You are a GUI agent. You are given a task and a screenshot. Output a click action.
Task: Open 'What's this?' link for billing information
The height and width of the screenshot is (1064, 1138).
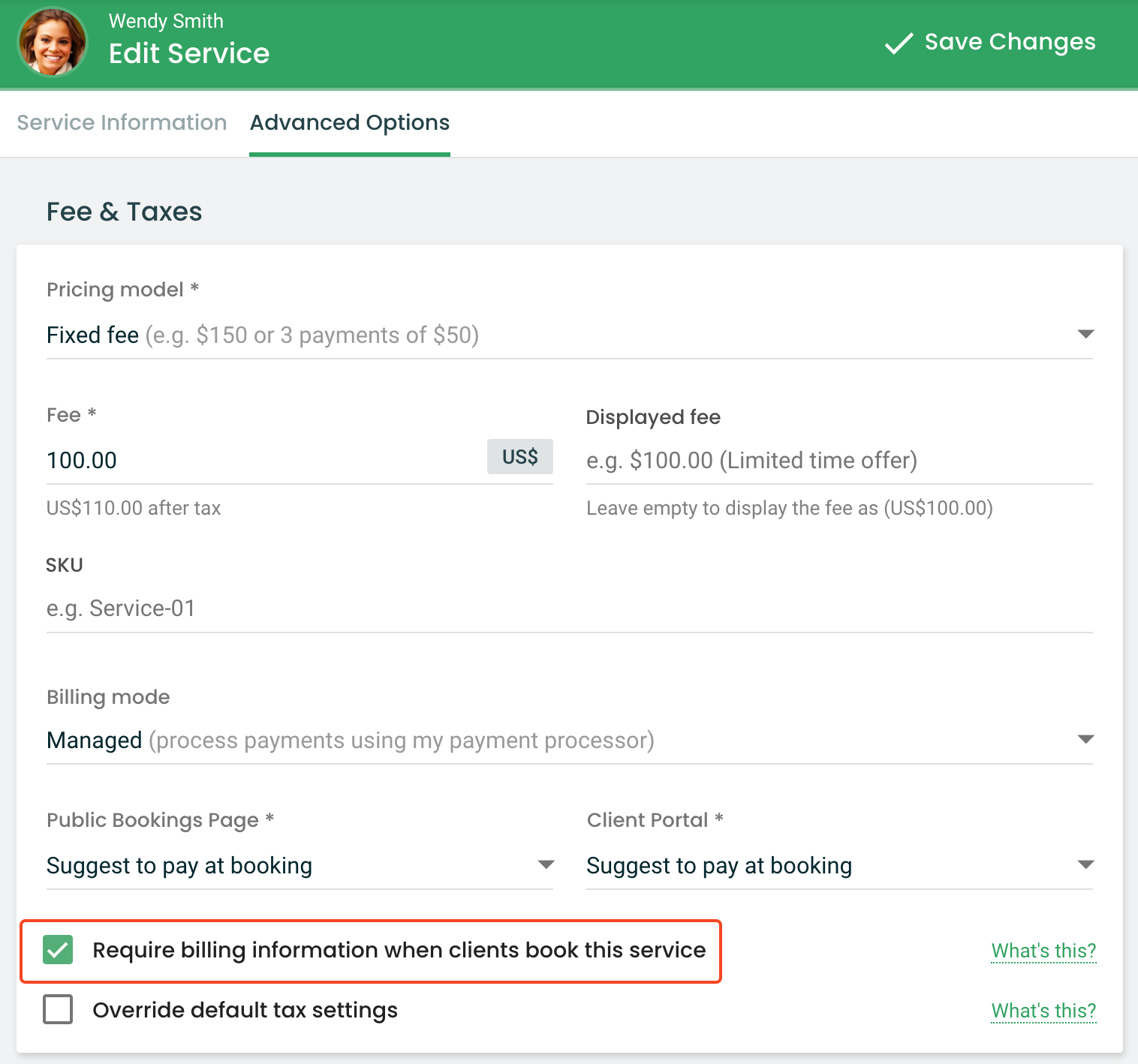pyautogui.click(x=1043, y=951)
